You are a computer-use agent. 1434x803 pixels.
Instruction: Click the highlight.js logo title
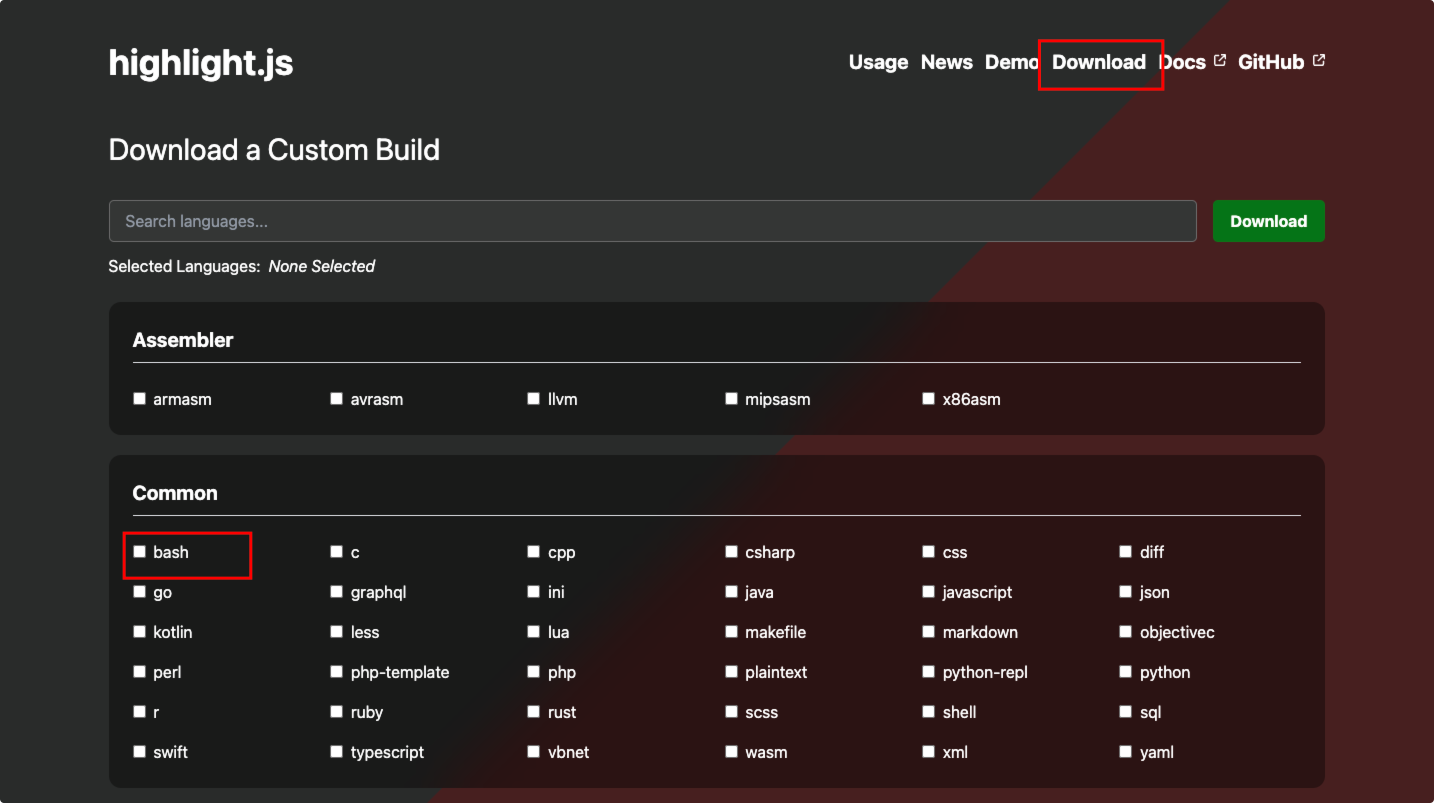coord(201,63)
